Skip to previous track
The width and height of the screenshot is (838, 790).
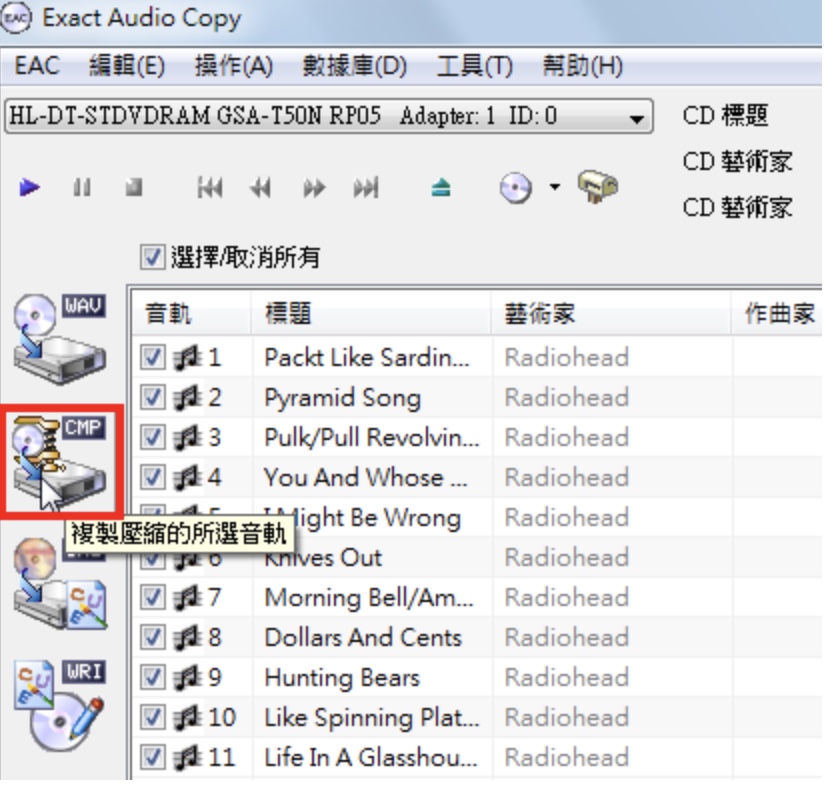(210, 188)
